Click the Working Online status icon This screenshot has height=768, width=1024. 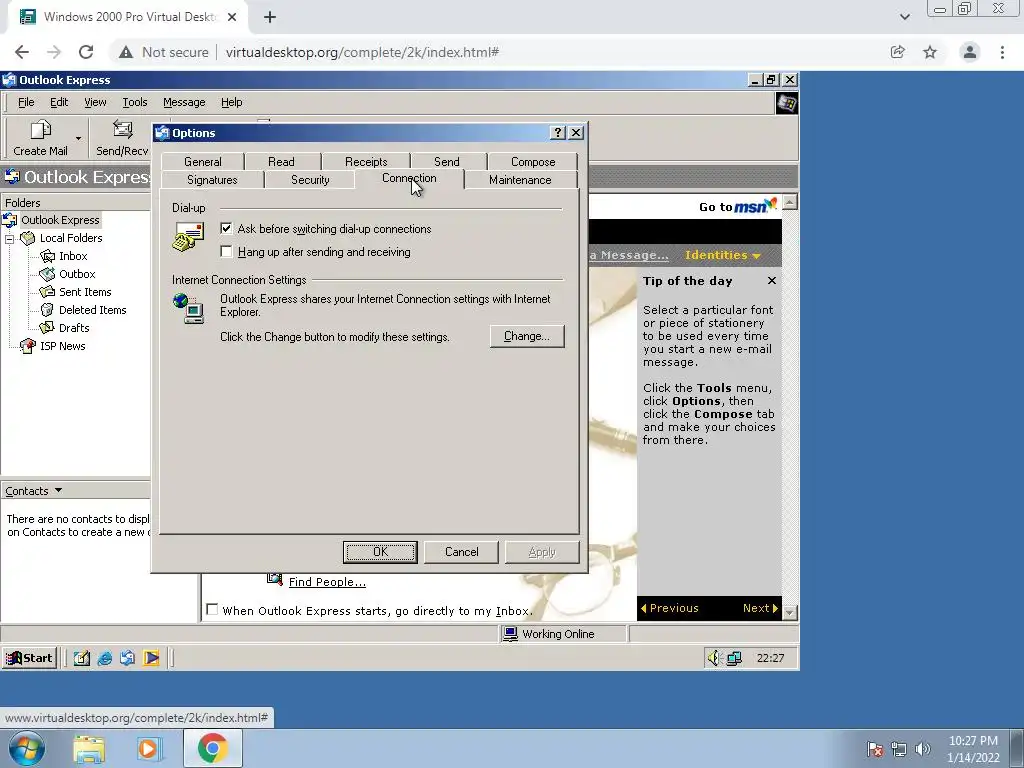(511, 633)
